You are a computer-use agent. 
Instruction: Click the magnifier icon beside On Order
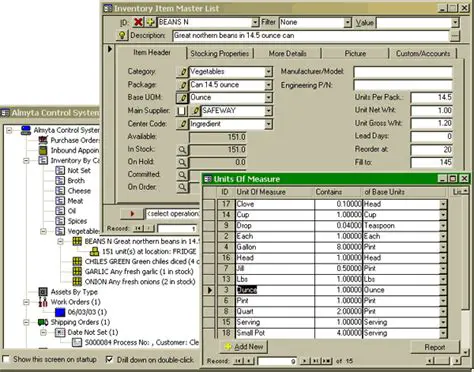tap(182, 187)
